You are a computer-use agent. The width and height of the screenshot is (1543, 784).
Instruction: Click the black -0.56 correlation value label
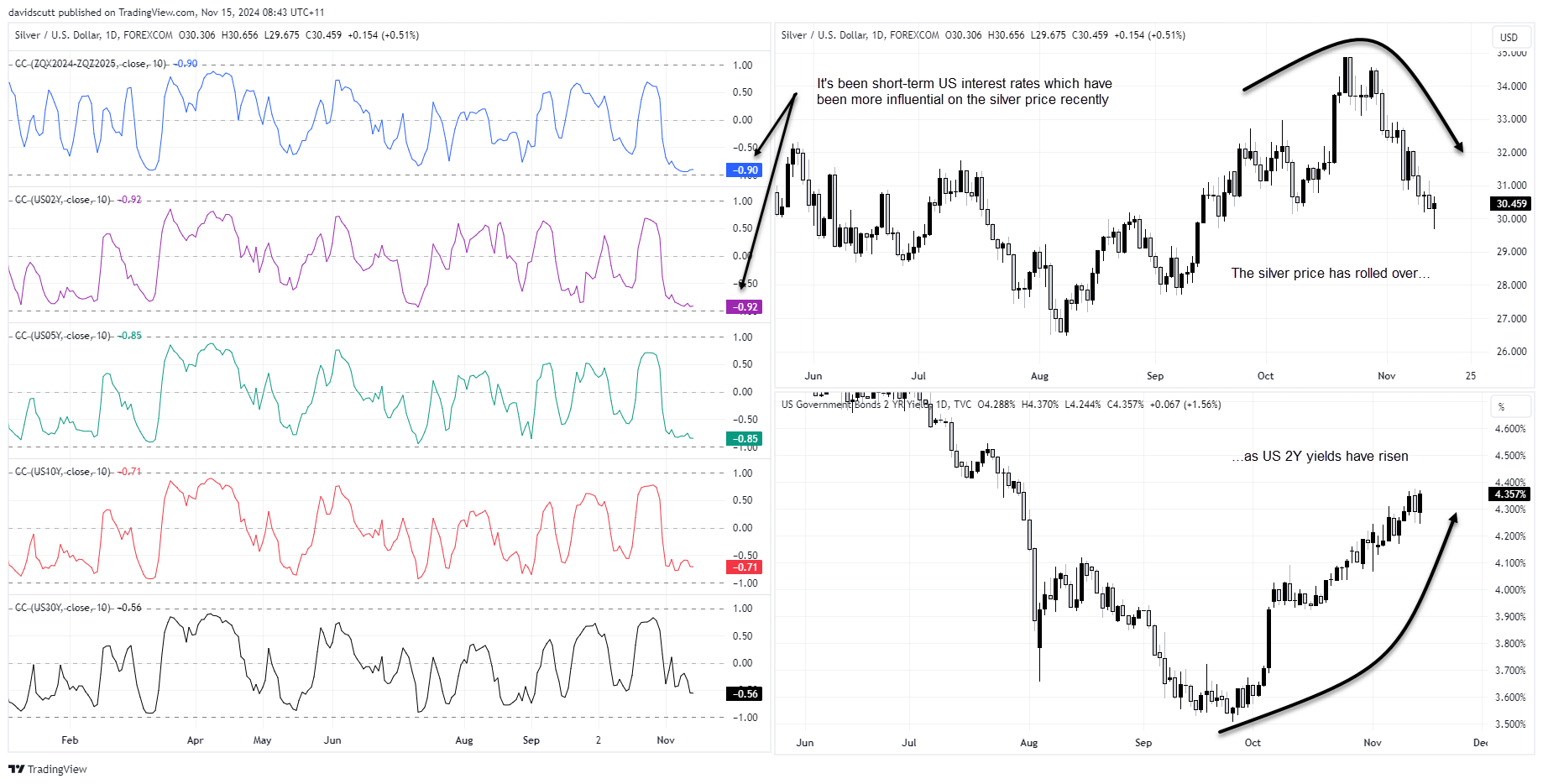tap(745, 694)
